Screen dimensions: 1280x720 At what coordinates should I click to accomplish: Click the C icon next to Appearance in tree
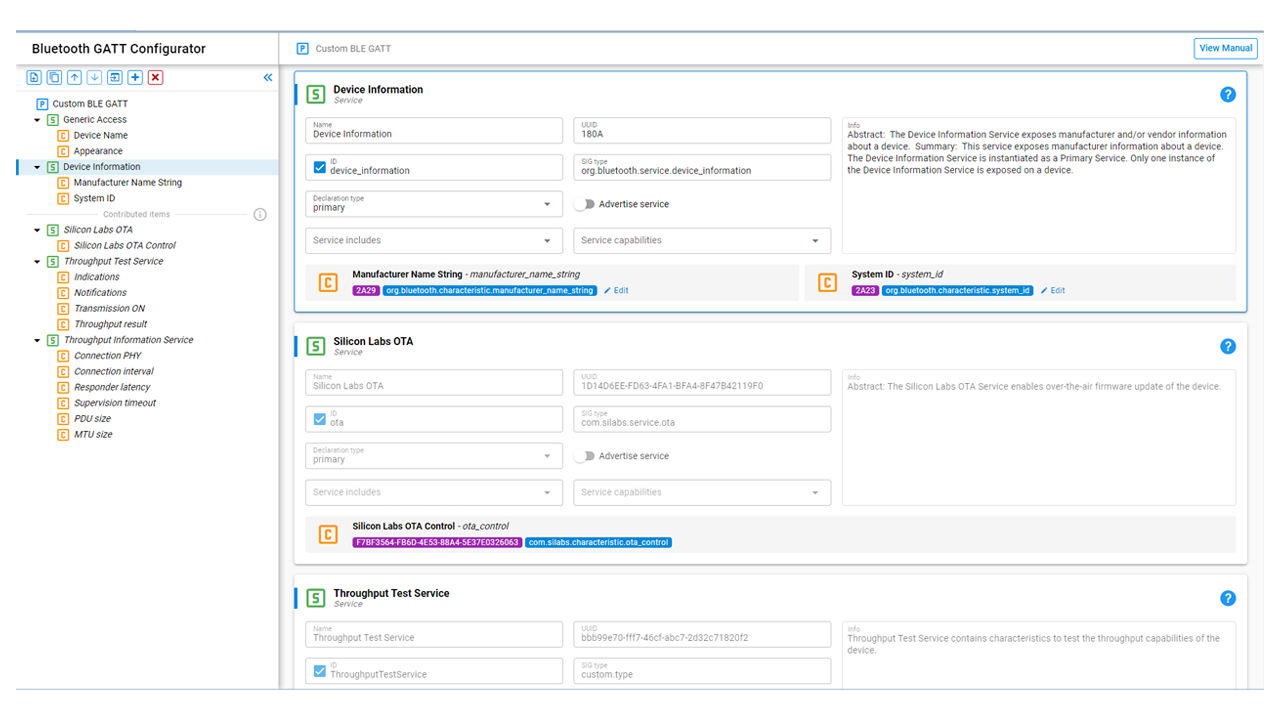(63, 151)
